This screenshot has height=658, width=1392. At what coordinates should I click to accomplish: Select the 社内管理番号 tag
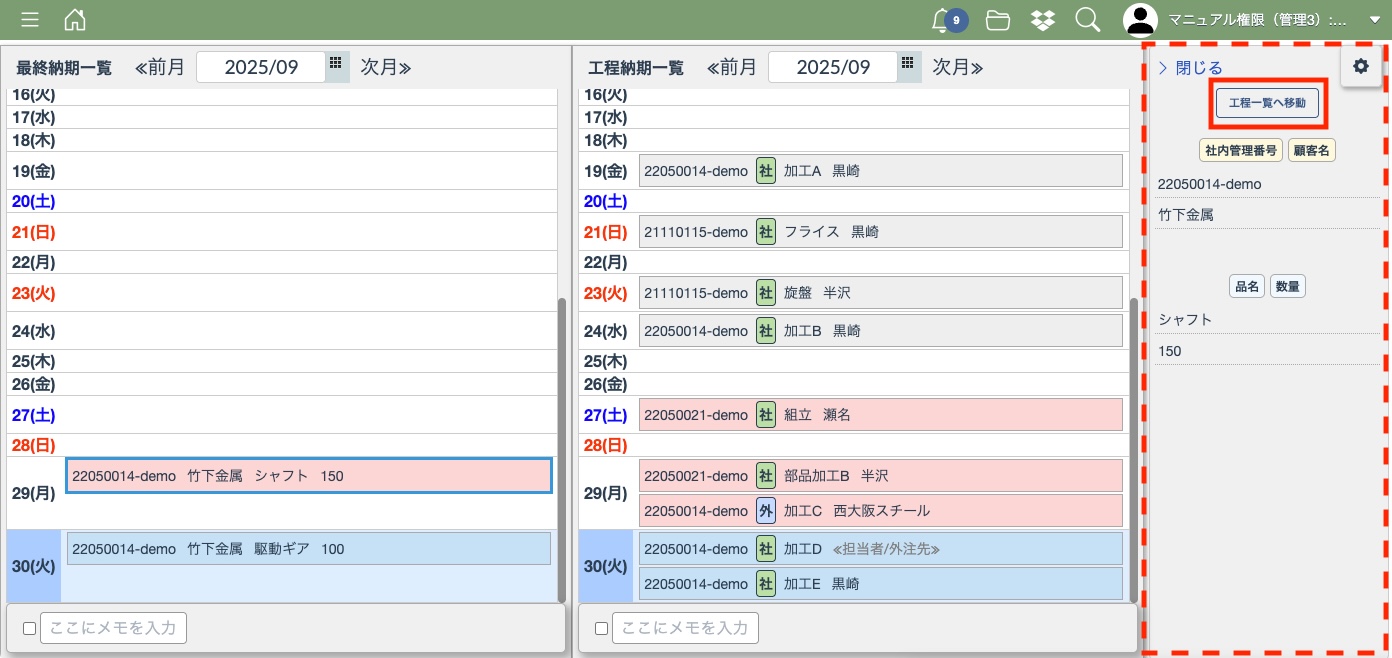click(x=1240, y=151)
